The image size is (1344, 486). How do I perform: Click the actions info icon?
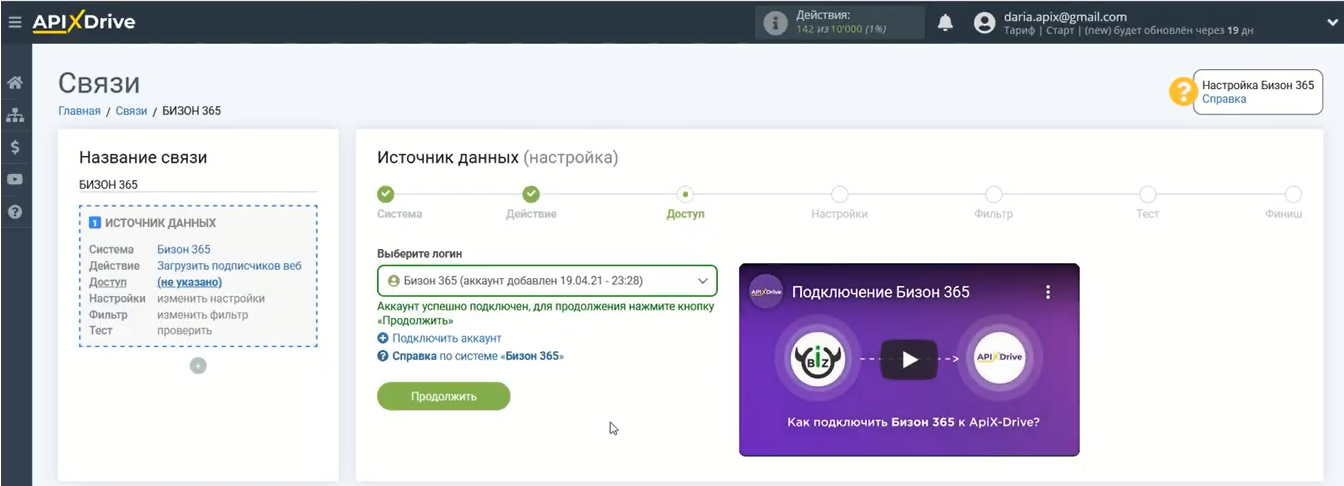pos(775,23)
